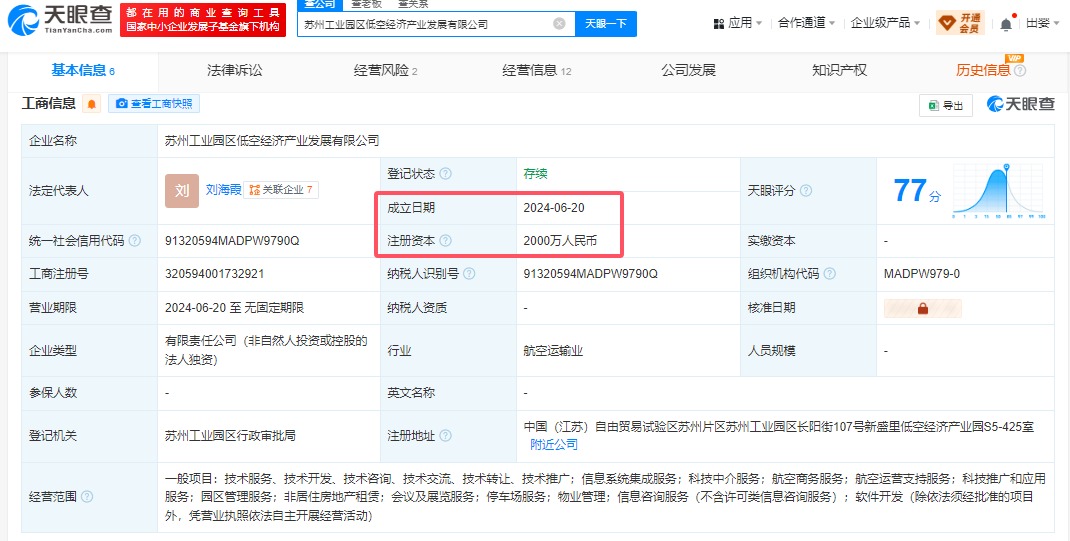1070x541 pixels.
Task: Click the red banner 都在用的商业查询工具
Action: pyautogui.click(x=202, y=20)
